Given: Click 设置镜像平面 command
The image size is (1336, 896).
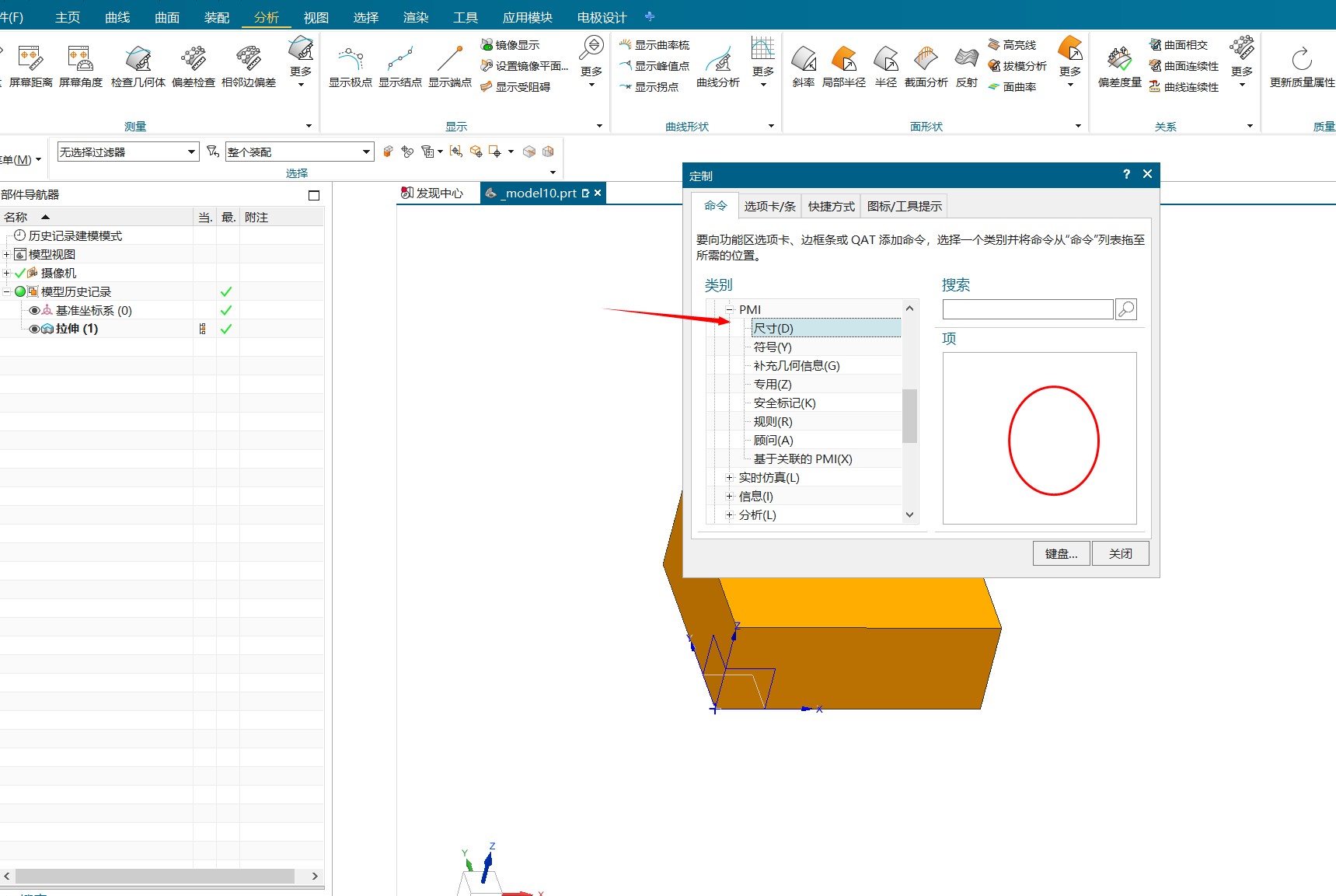Looking at the screenshot, I should (x=525, y=66).
